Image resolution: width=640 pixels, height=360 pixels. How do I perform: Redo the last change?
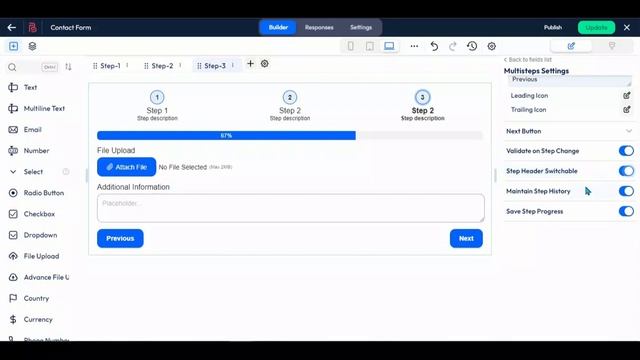pyautogui.click(x=453, y=46)
